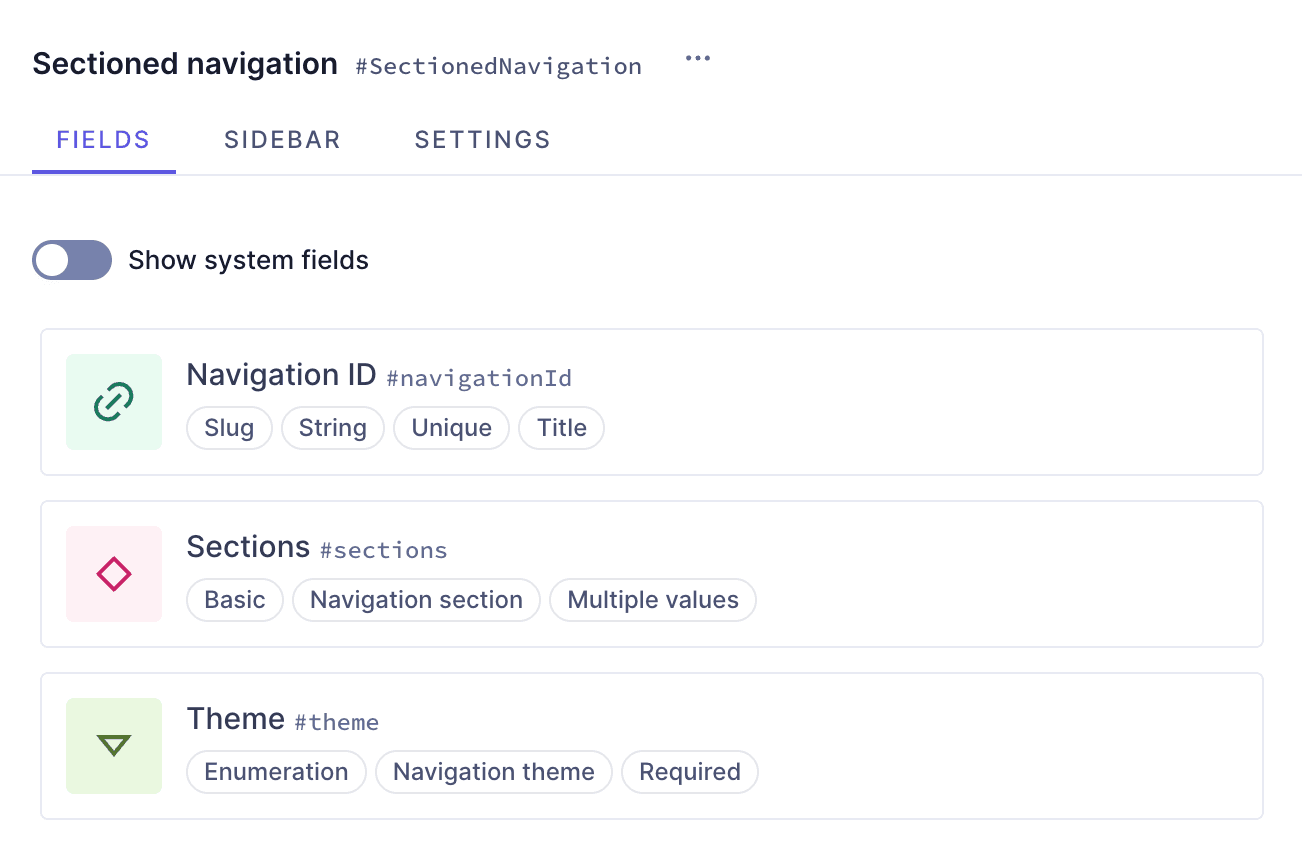
Task: Click the Navigation theme badge
Action: [493, 771]
